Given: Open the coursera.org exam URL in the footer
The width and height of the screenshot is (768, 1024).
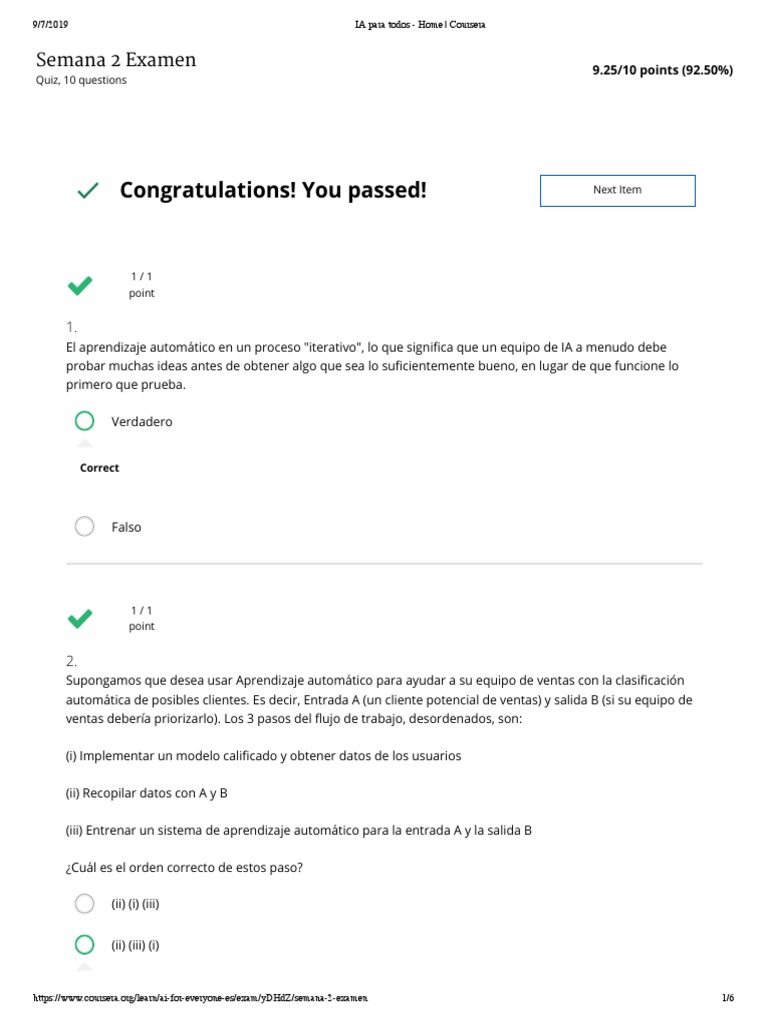Looking at the screenshot, I should click(201, 998).
